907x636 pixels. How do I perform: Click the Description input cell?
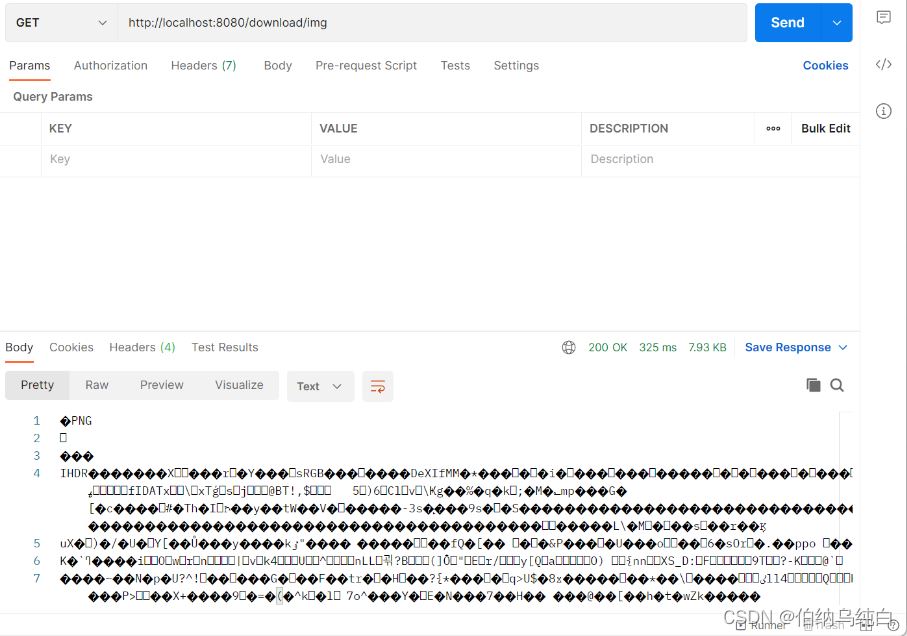coord(720,159)
